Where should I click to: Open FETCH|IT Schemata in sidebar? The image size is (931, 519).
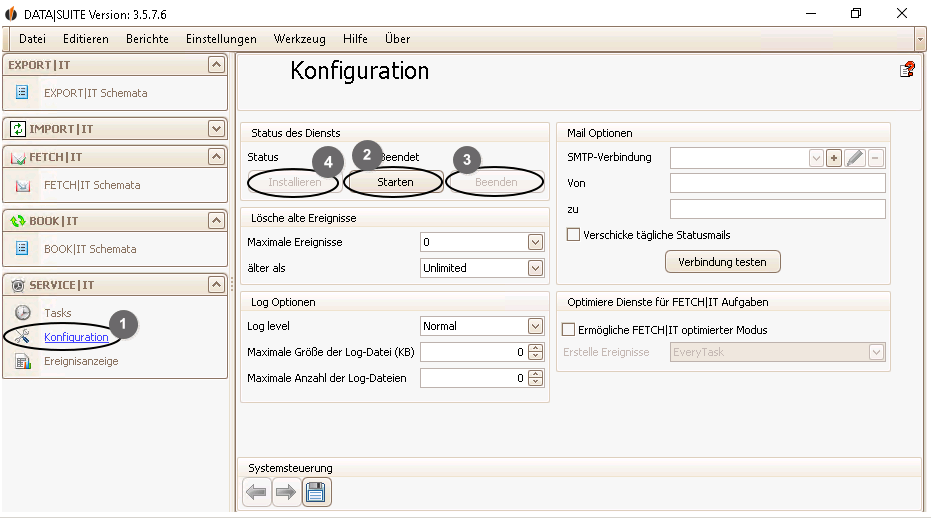[x=91, y=185]
